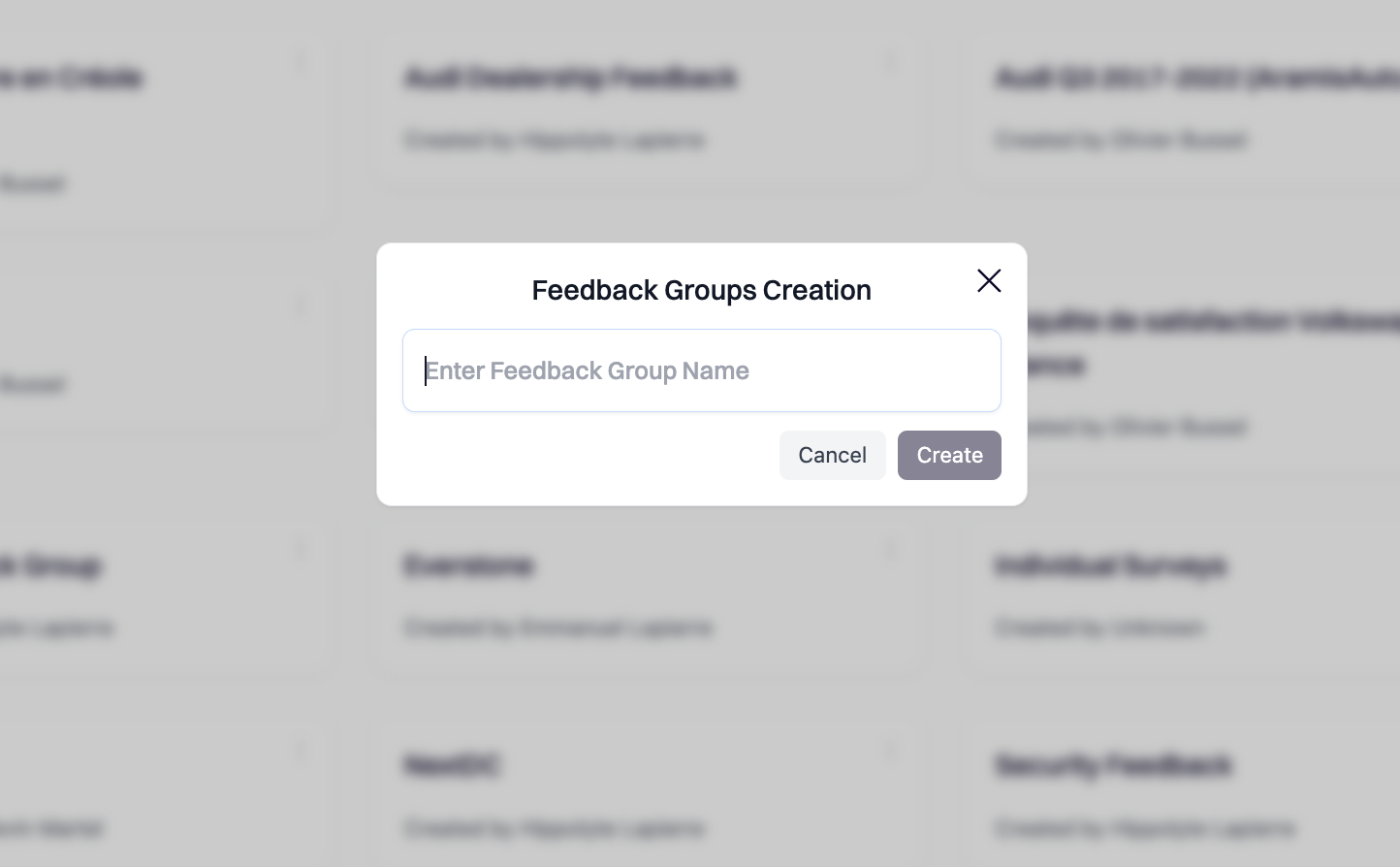This screenshot has width=1400, height=867.
Task: Open the Individual Surveys group title
Action: 1111,565
